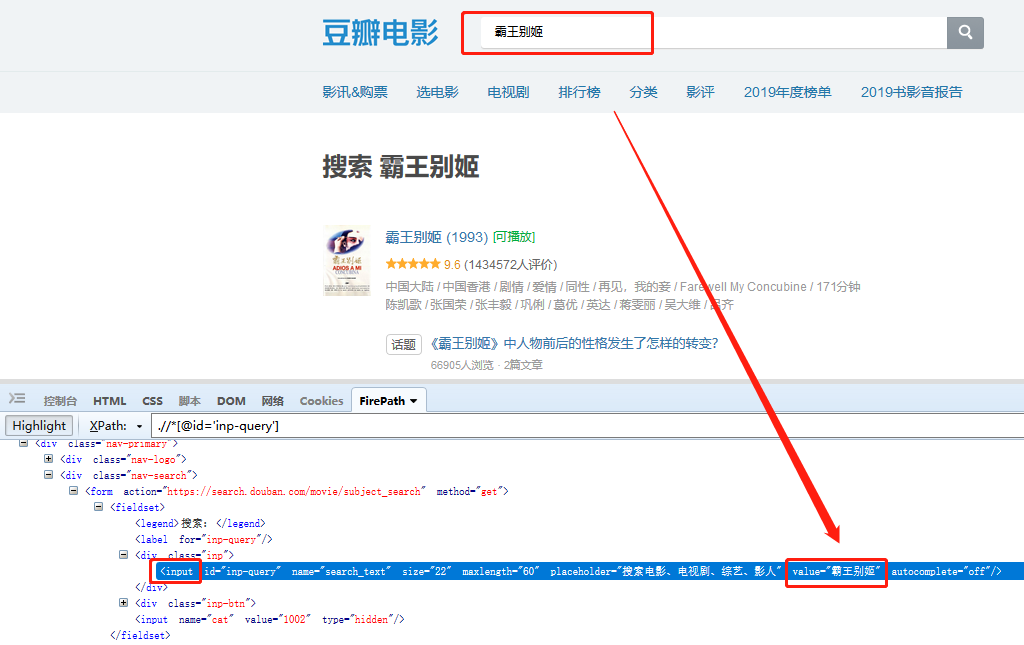This screenshot has height=645, width=1024.
Task: Switch to the DOM tab
Action: click(231, 401)
